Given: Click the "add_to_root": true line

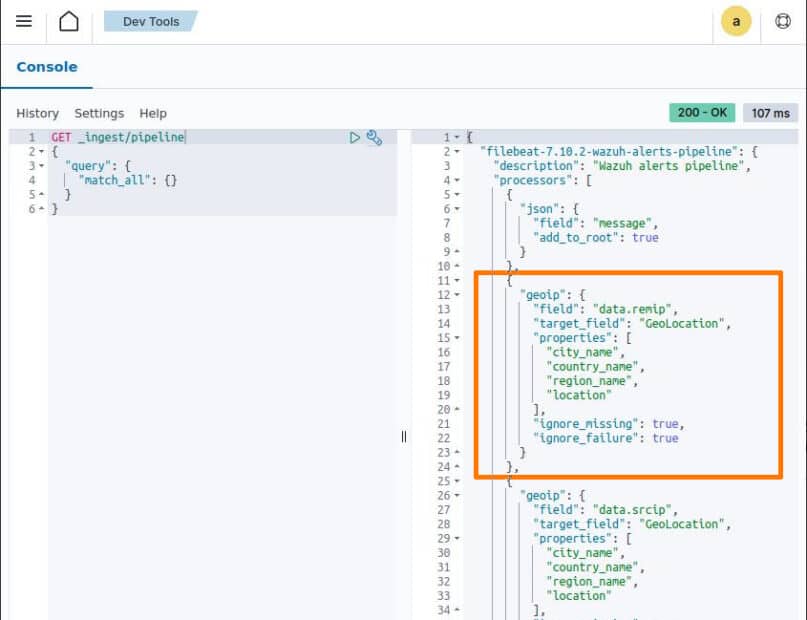Looking at the screenshot, I should (596, 238).
